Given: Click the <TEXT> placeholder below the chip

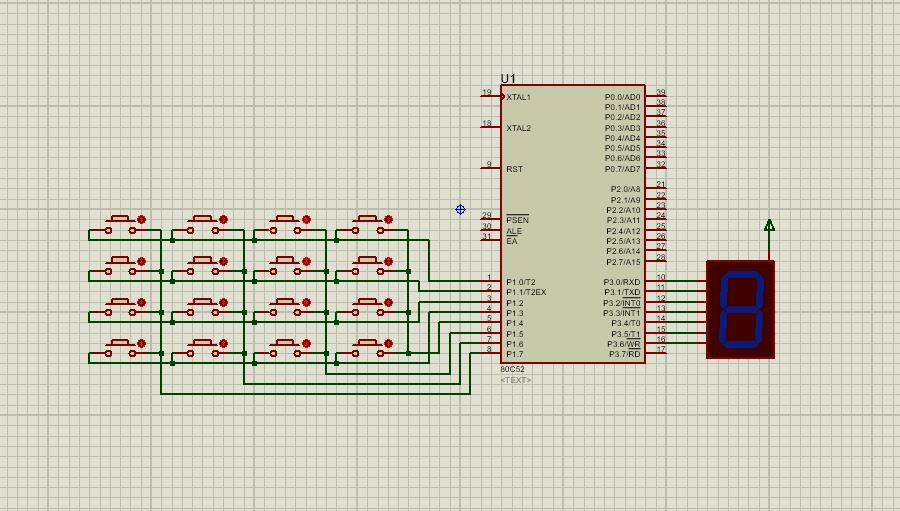Looking at the screenshot, I should pyautogui.click(x=515, y=380).
